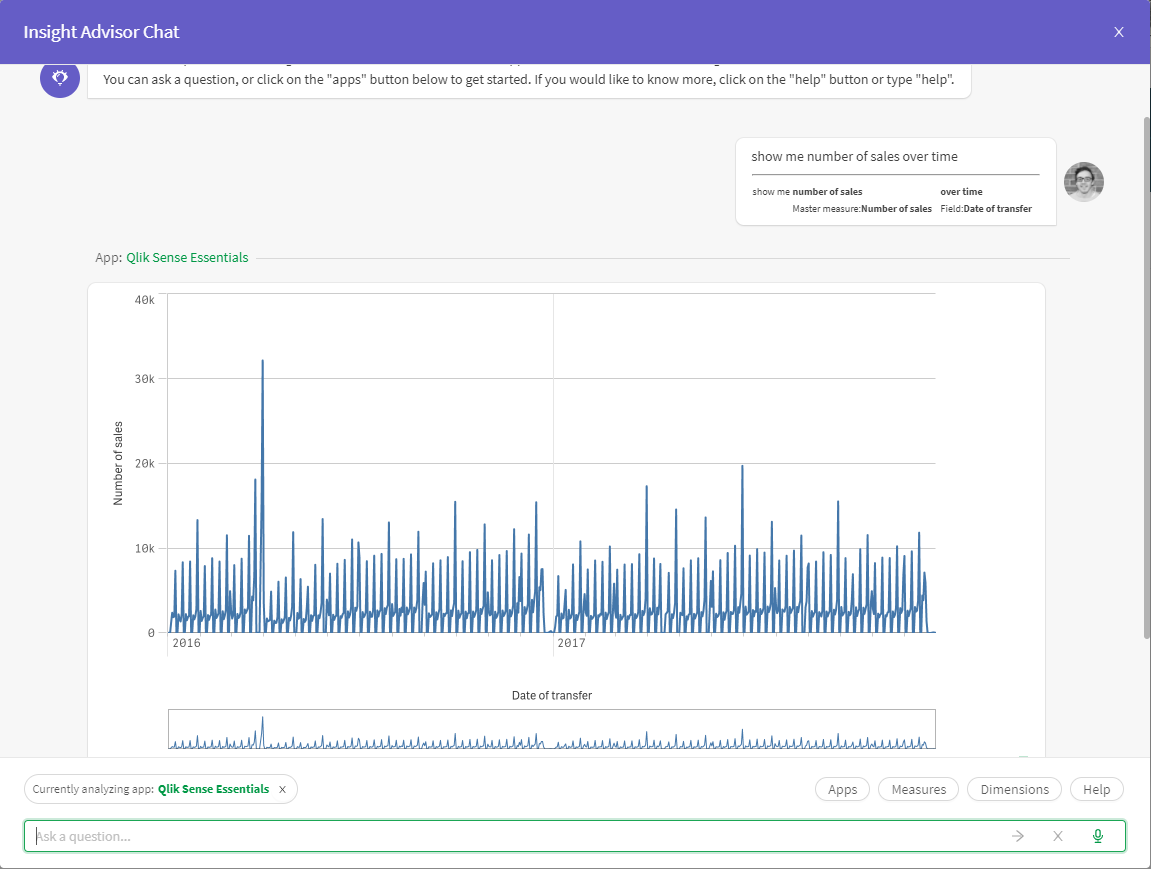This screenshot has width=1151, height=869.
Task: Open the Qlik Sense Essentials app link
Action: (x=187, y=257)
